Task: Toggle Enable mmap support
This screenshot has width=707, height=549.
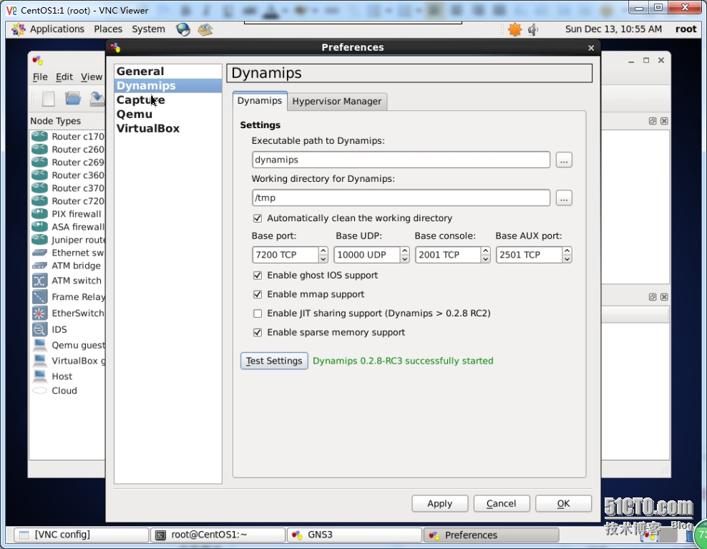Action: click(257, 294)
